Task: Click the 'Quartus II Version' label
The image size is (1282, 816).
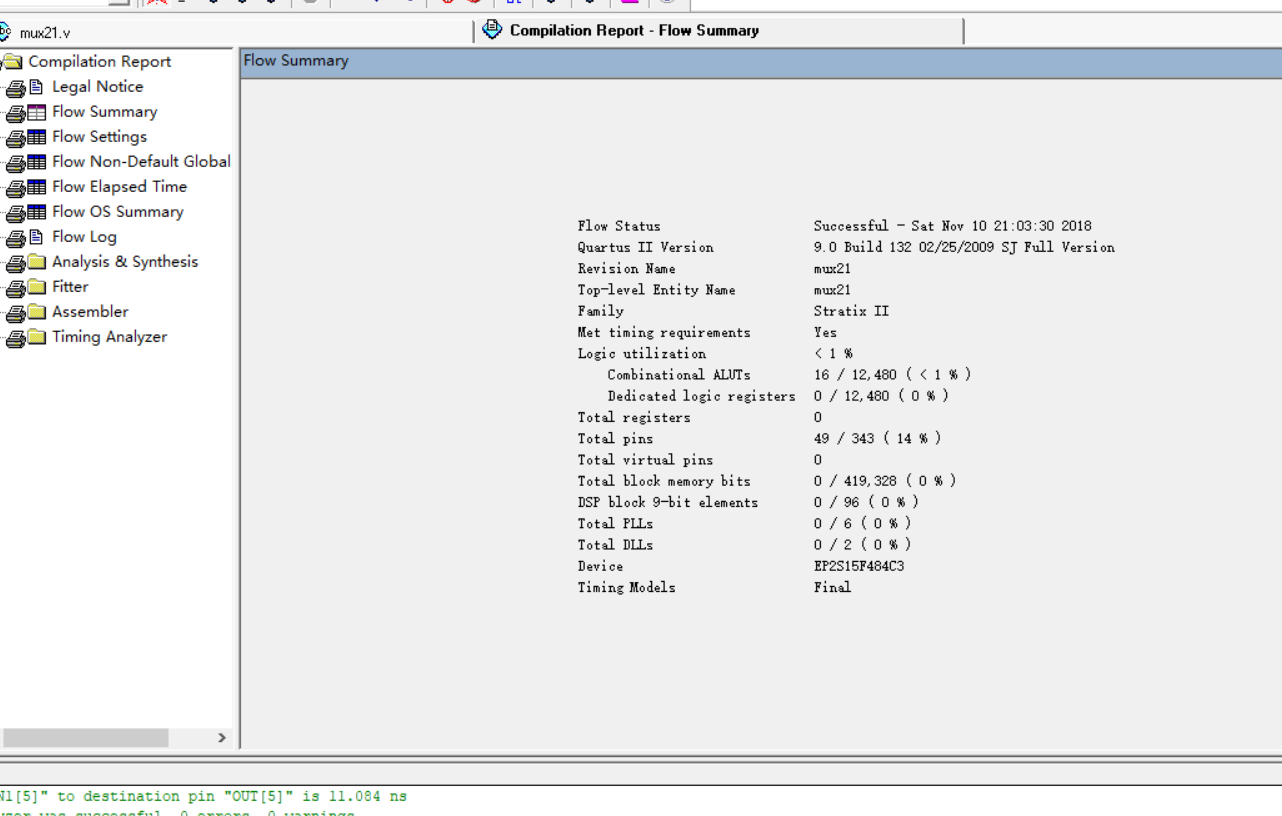Action: (645, 247)
